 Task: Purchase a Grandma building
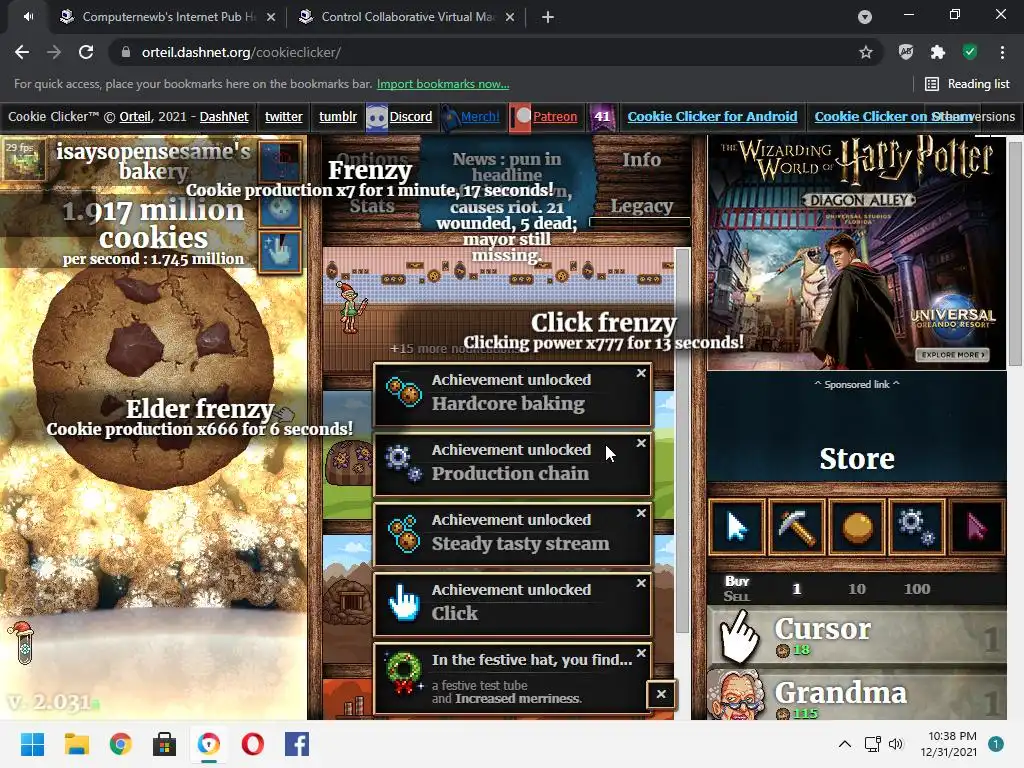pos(857,695)
